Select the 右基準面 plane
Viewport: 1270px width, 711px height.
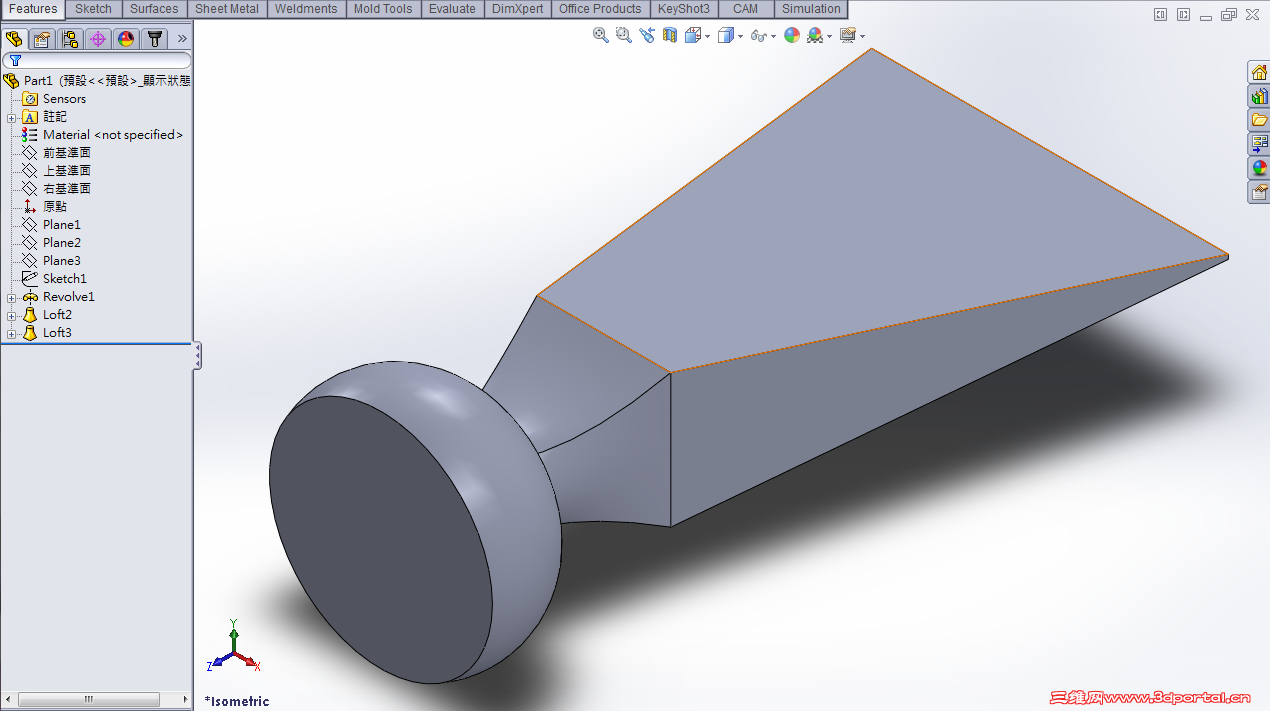(56, 189)
